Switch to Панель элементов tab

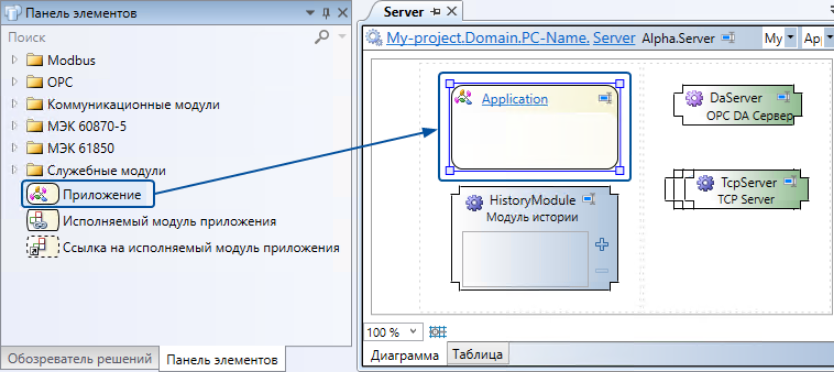coord(222,360)
